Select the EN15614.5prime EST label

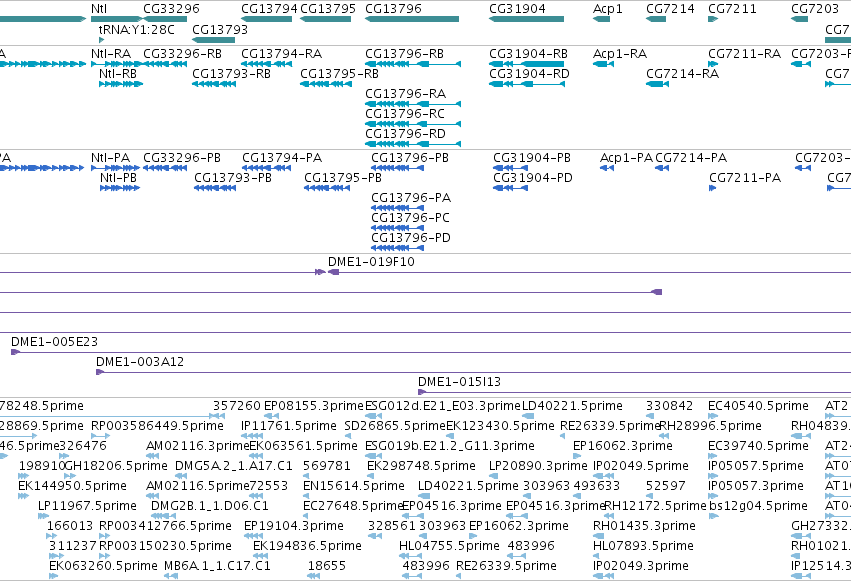click(x=354, y=486)
